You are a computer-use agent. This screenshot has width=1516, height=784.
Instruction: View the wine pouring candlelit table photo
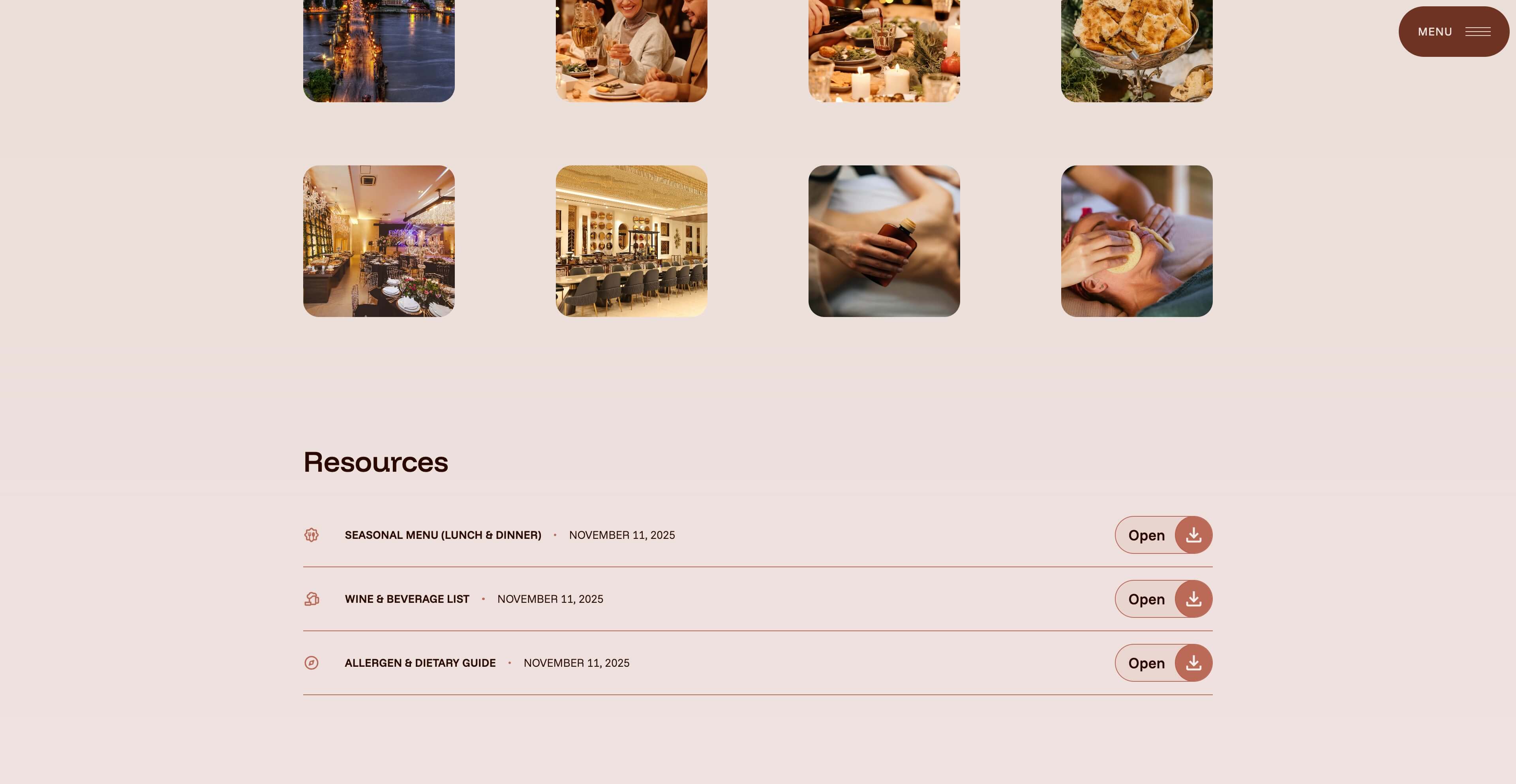884,51
